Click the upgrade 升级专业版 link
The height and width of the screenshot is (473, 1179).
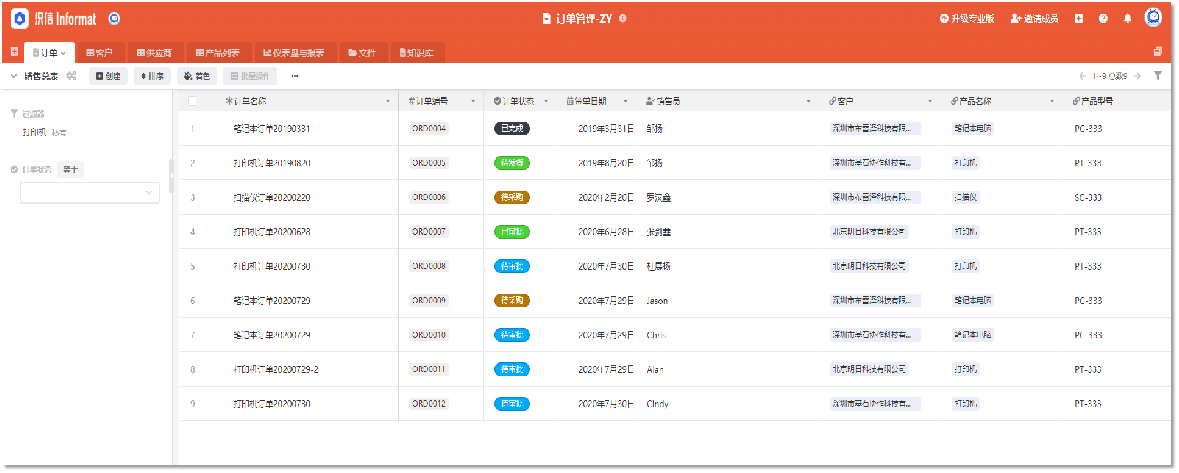tap(967, 19)
